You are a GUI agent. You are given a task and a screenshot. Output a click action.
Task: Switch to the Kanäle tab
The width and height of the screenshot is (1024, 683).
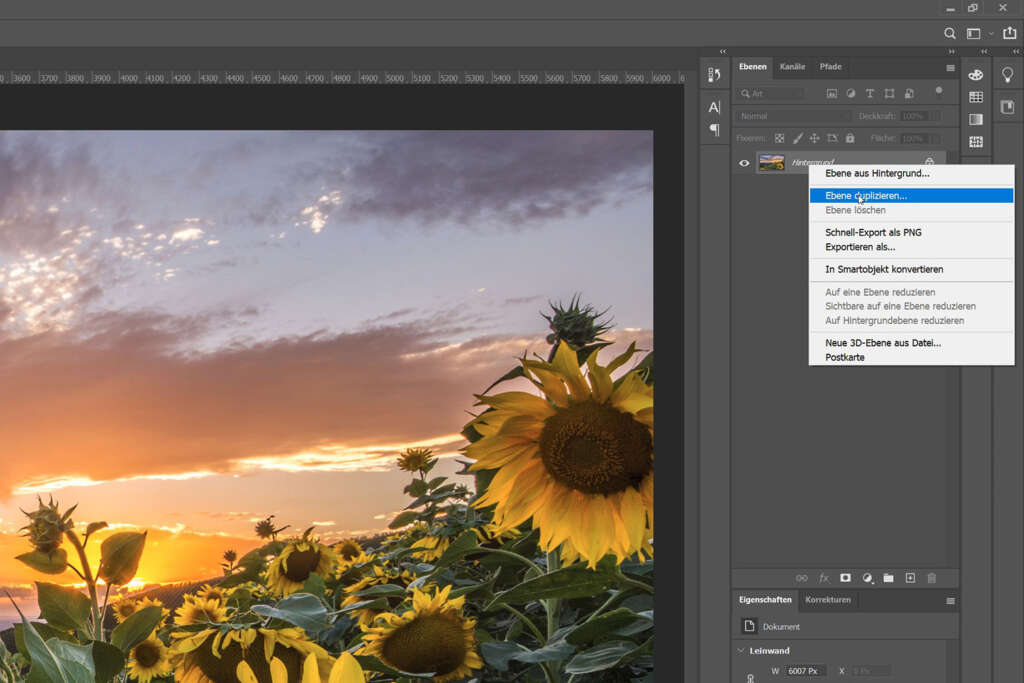click(792, 67)
